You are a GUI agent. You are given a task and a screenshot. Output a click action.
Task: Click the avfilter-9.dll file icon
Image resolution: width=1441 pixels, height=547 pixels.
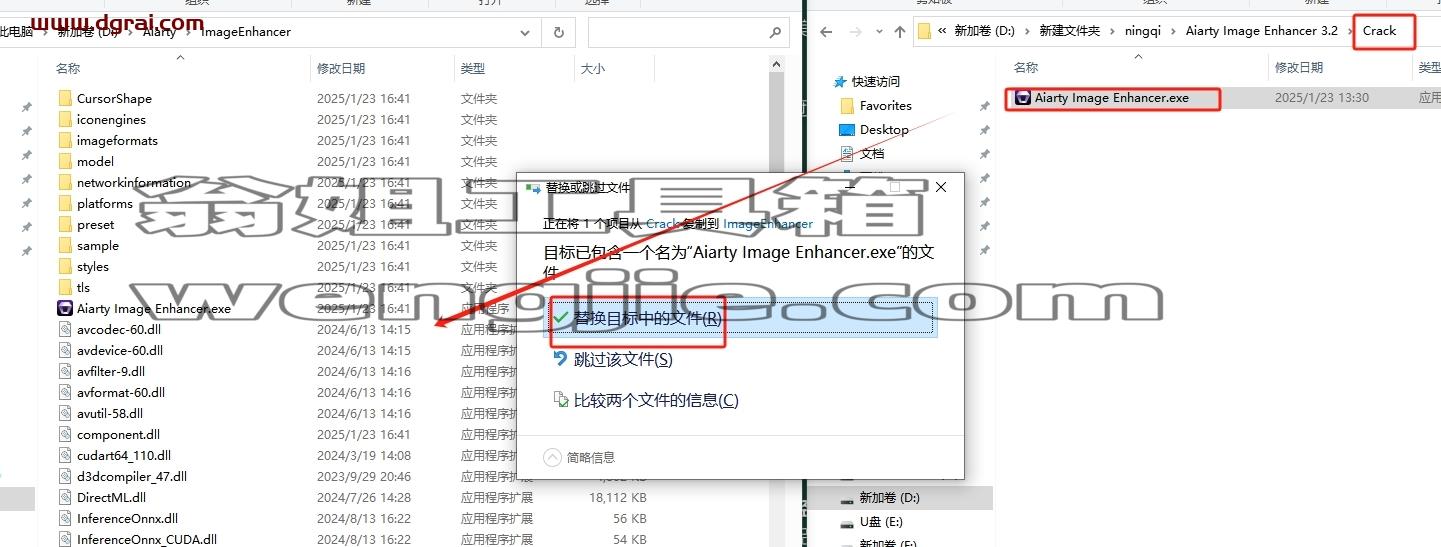coord(65,371)
